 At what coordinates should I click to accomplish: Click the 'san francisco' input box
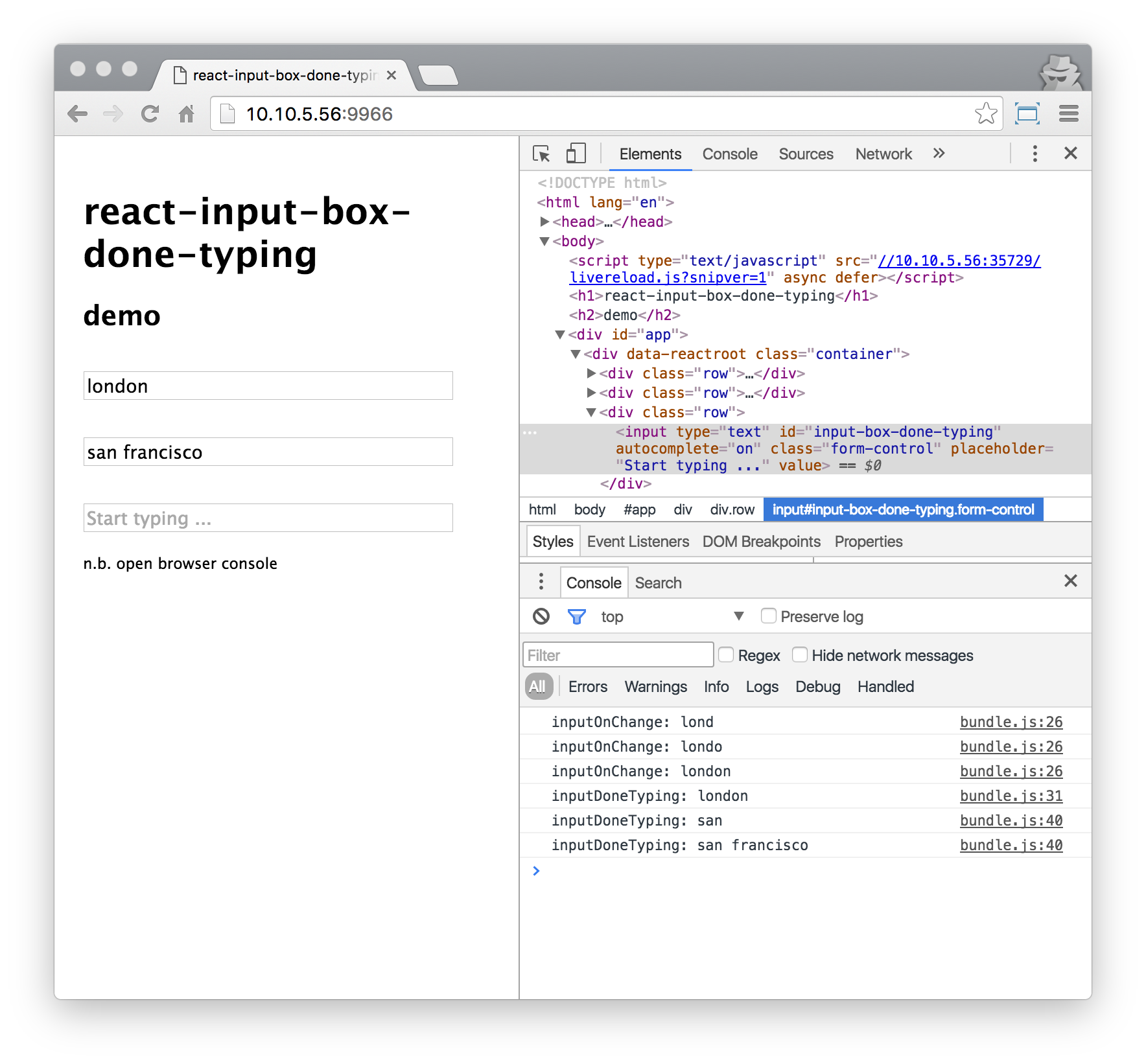[268, 452]
